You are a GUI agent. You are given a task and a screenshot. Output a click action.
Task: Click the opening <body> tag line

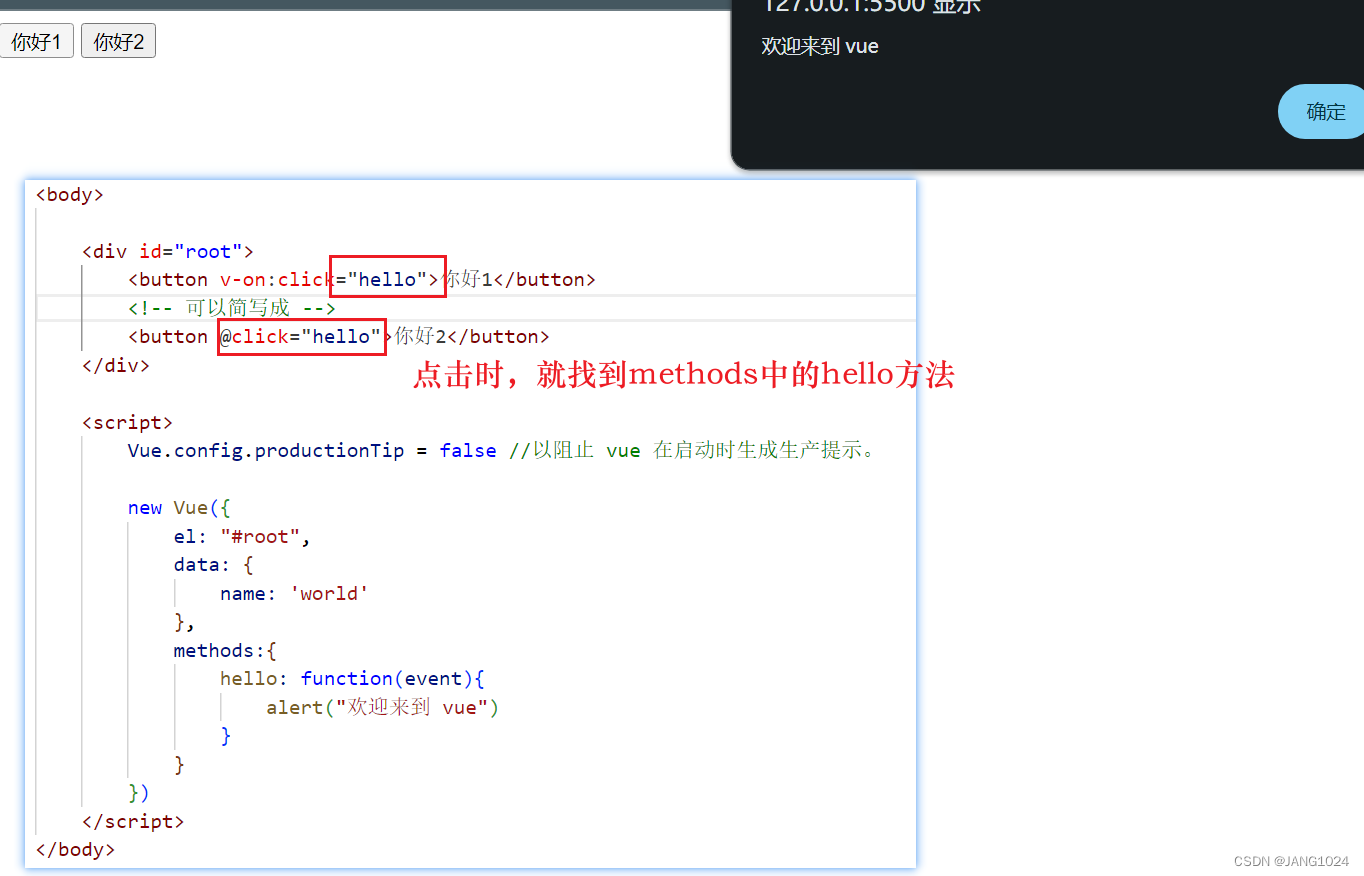[69, 194]
